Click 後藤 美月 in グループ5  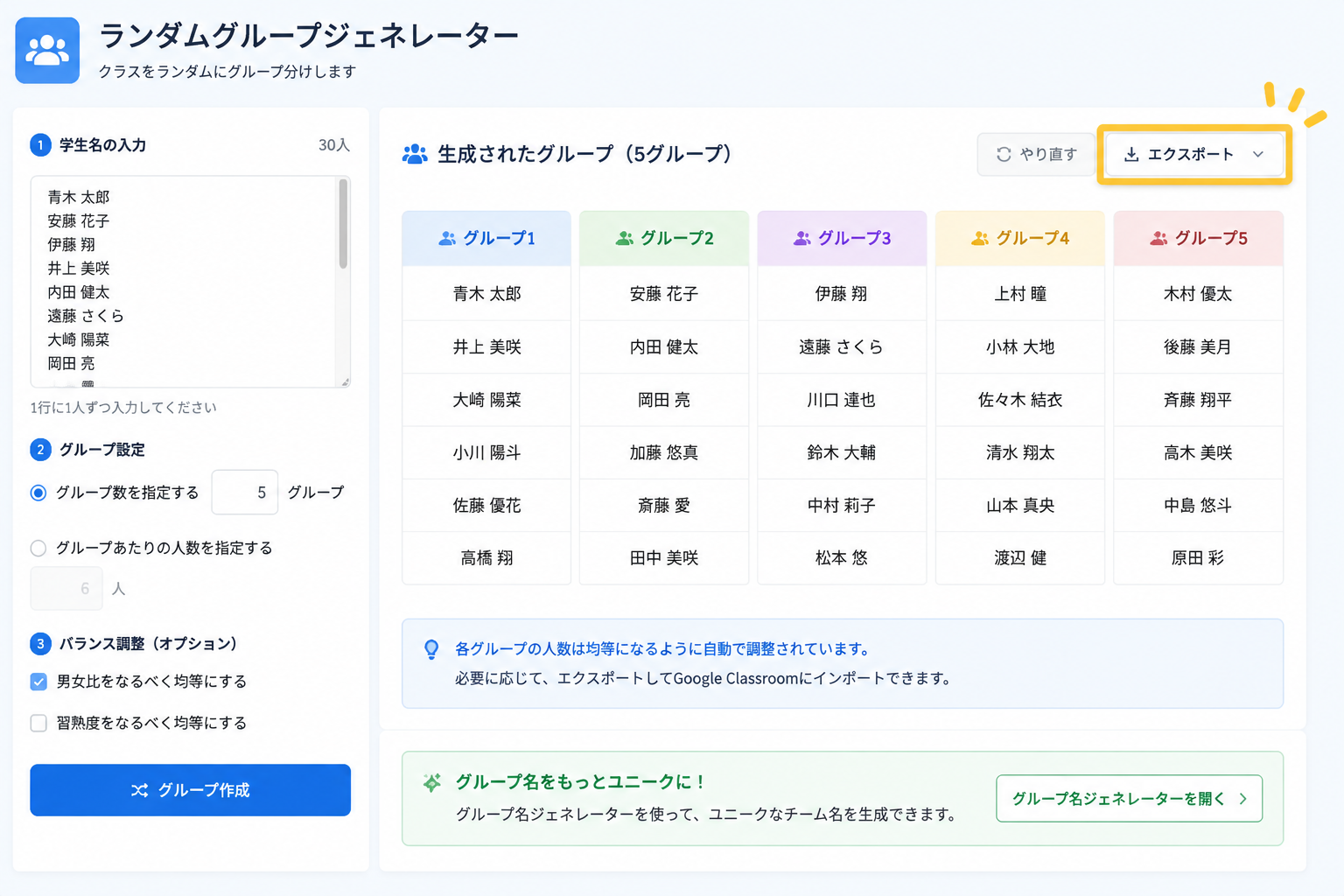tap(1198, 347)
